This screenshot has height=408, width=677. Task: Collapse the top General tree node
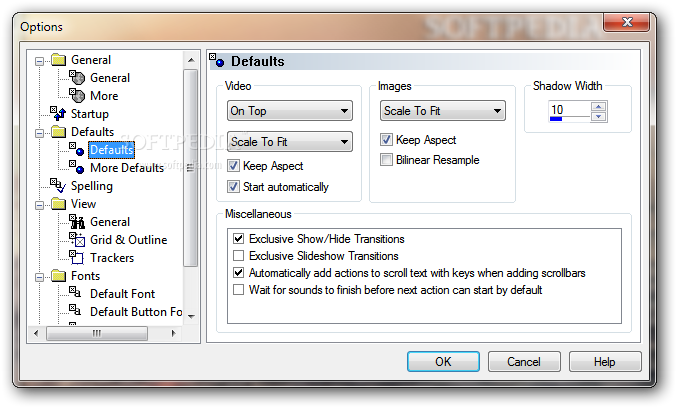coord(39,61)
